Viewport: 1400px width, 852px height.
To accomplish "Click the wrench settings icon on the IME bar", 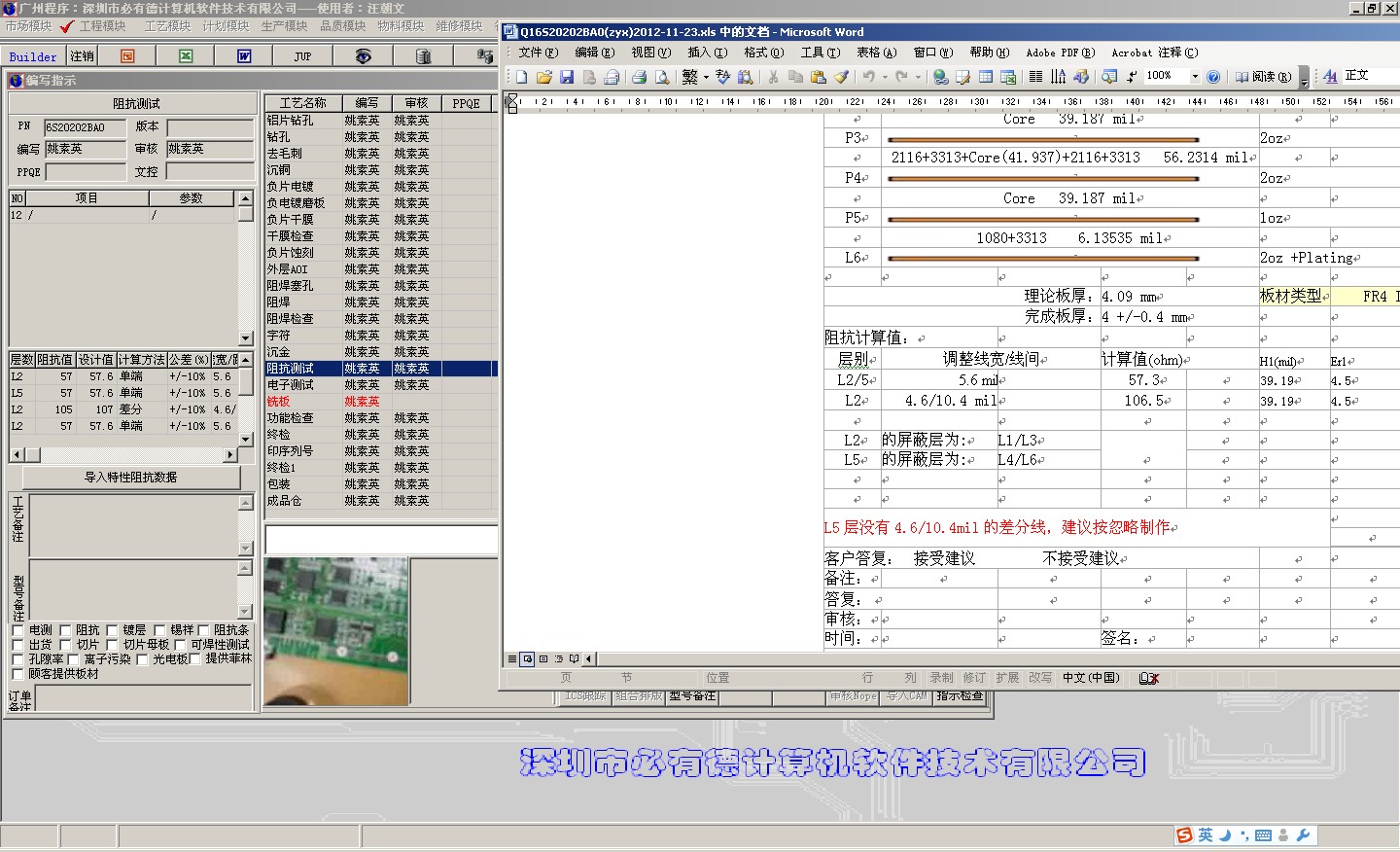I will tap(1303, 835).
